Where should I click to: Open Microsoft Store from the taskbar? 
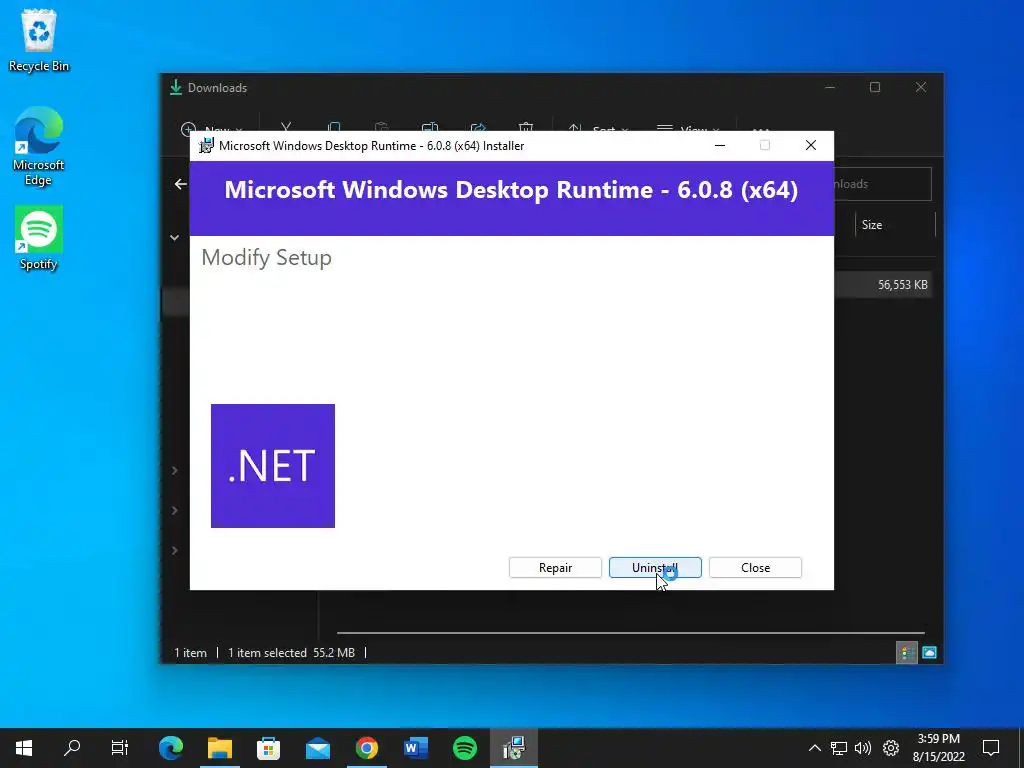[268, 748]
